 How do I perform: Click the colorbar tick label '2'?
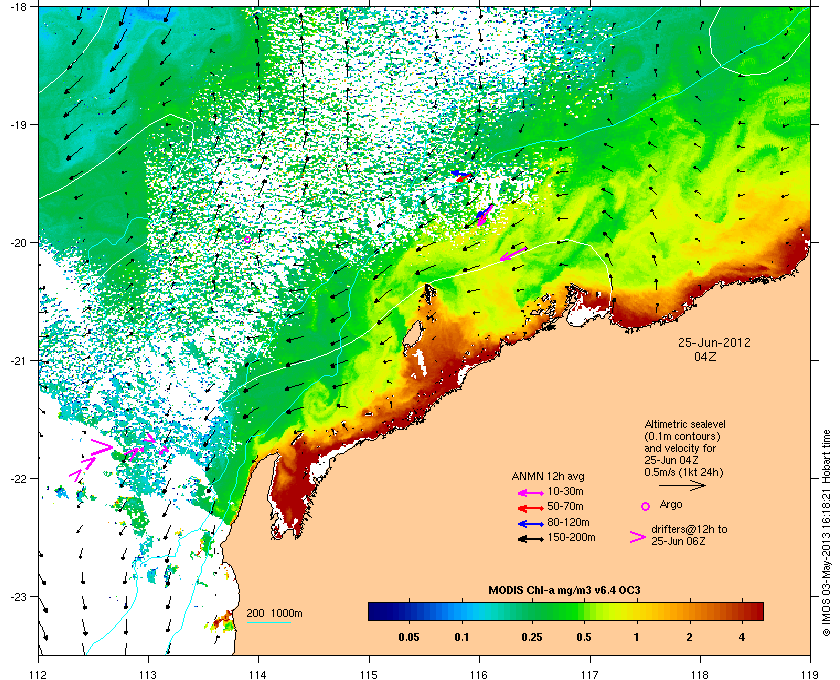pos(689,638)
